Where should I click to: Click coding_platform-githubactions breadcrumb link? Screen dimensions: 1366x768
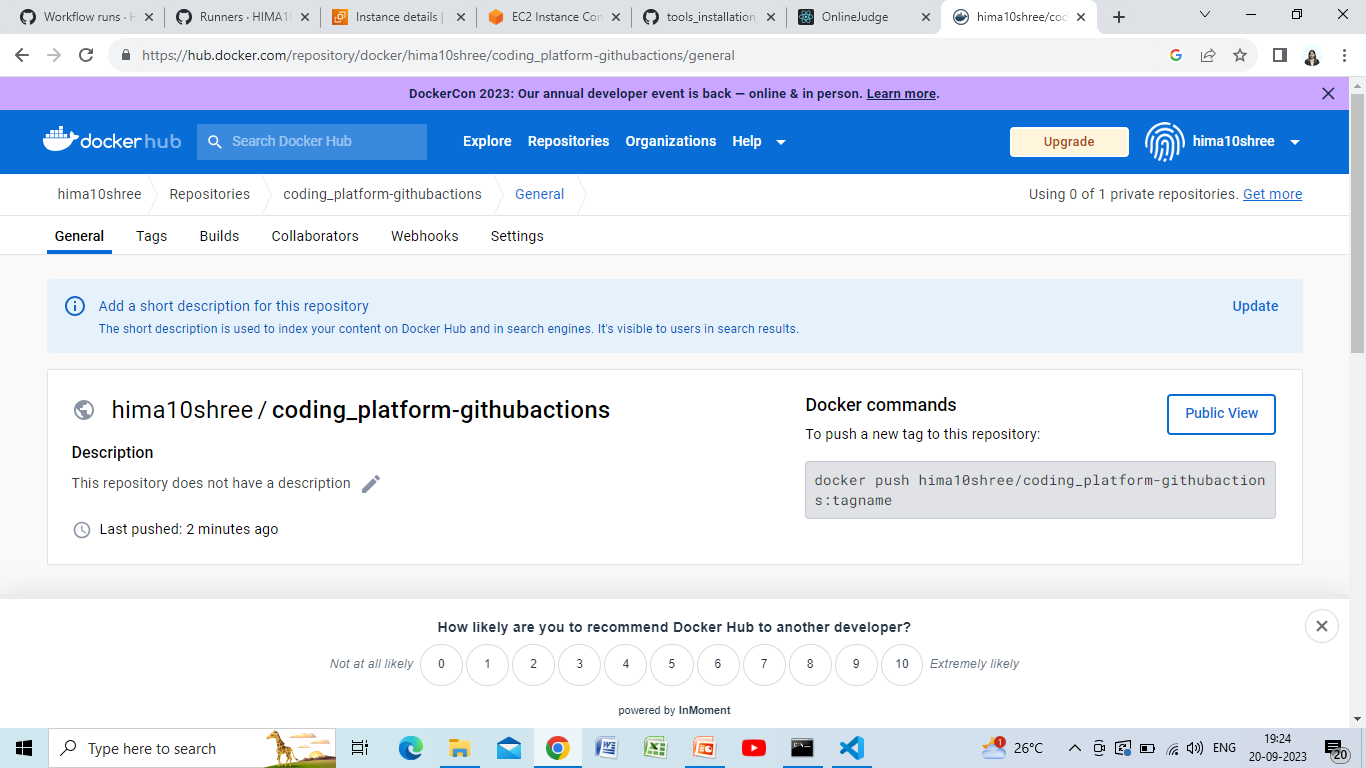[x=382, y=194]
